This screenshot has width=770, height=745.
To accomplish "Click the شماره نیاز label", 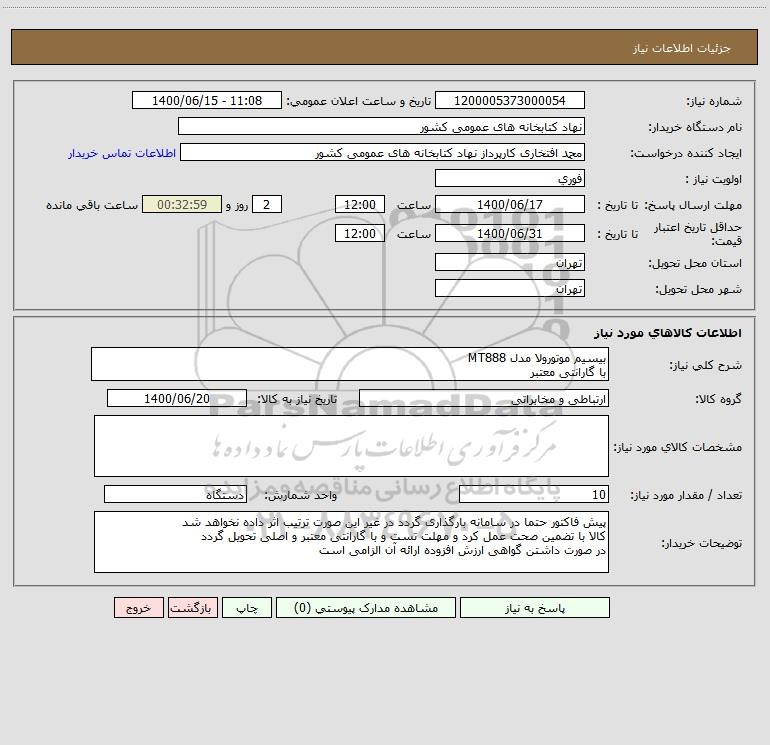I will (714, 101).
